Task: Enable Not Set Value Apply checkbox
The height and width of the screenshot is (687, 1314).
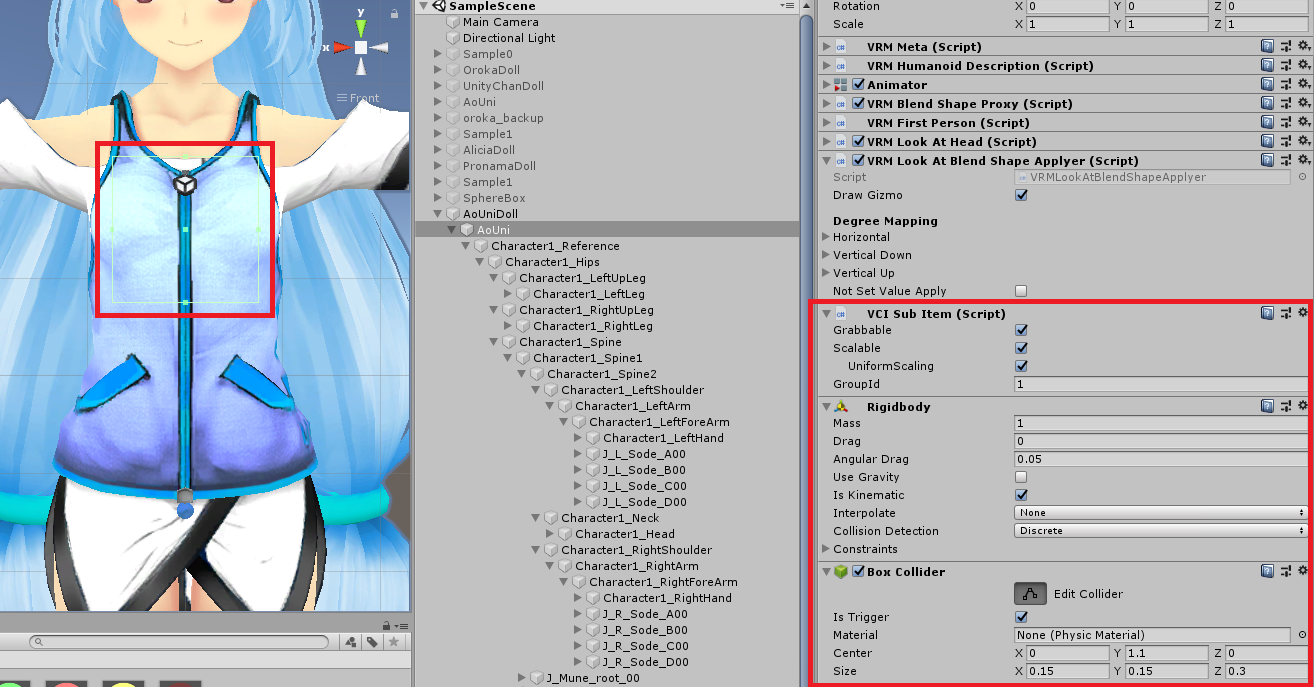Action: click(x=1021, y=291)
